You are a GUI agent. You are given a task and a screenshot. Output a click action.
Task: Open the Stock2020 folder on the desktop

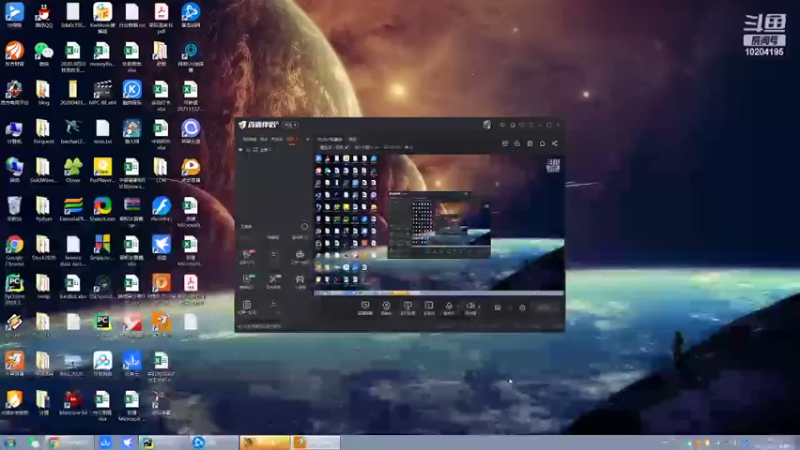43,247
